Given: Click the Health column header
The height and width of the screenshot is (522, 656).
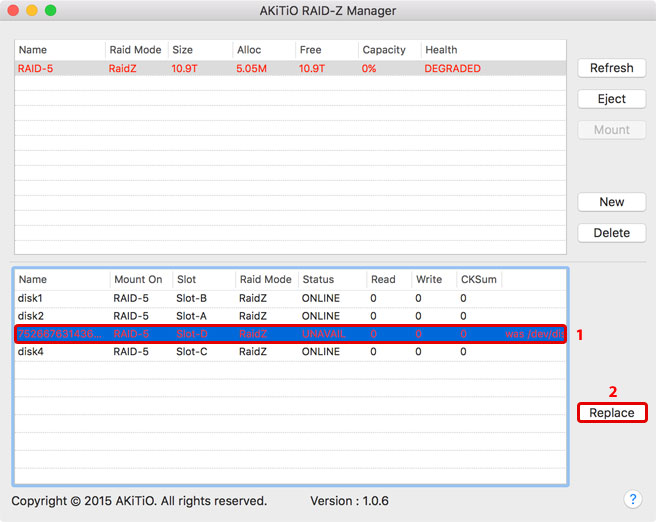Looking at the screenshot, I should [441, 50].
